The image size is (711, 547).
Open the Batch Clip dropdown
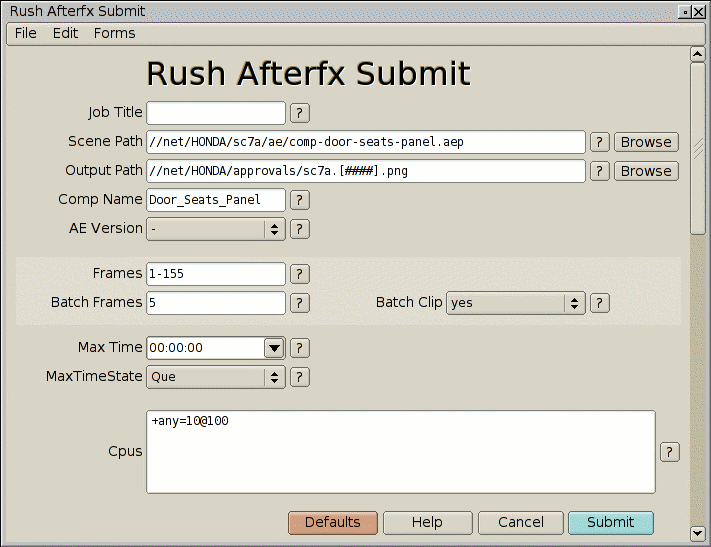click(516, 303)
